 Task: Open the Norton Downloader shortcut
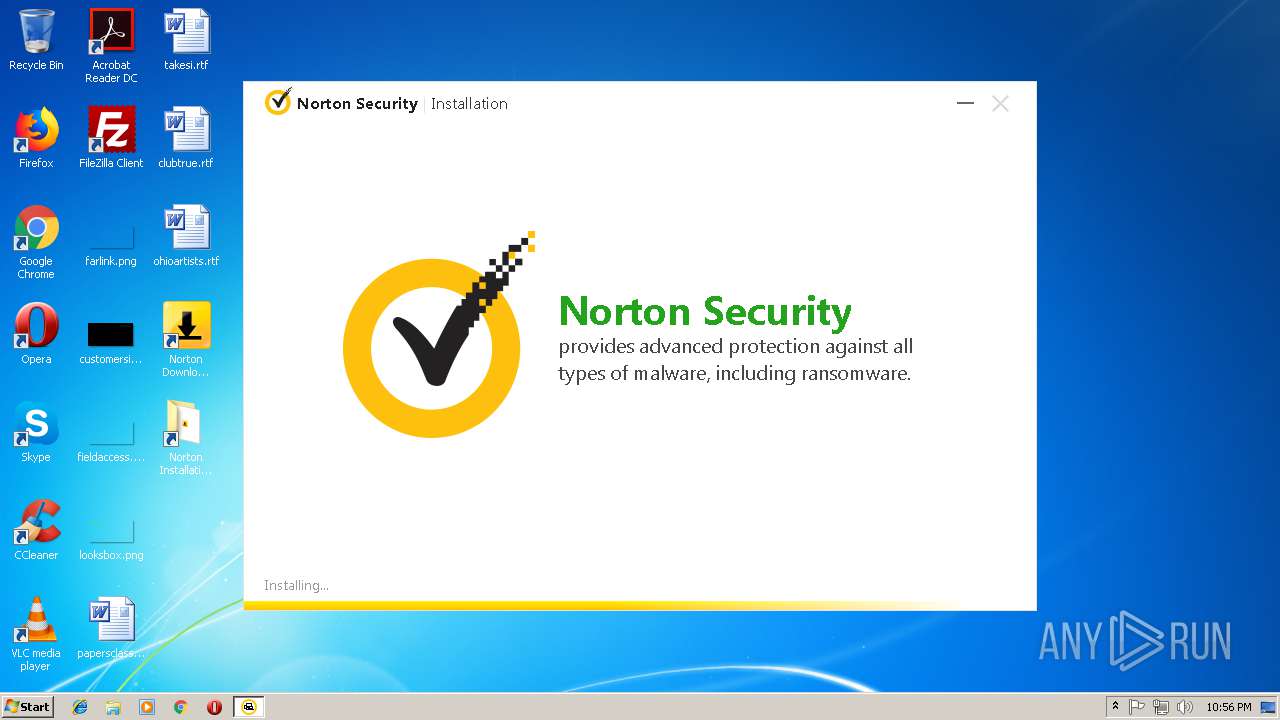point(186,340)
